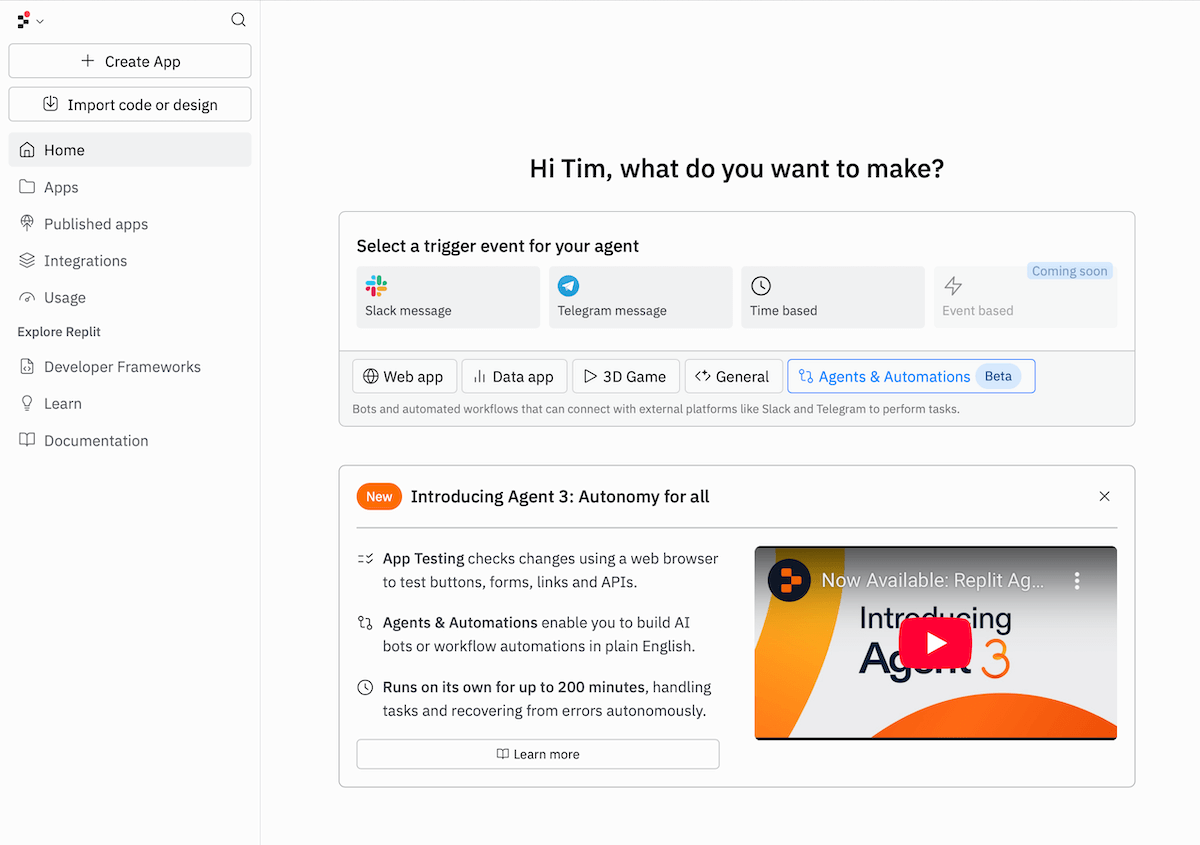Open the Apps folder in sidebar
Viewport: 1200px width, 845px height.
coord(60,187)
